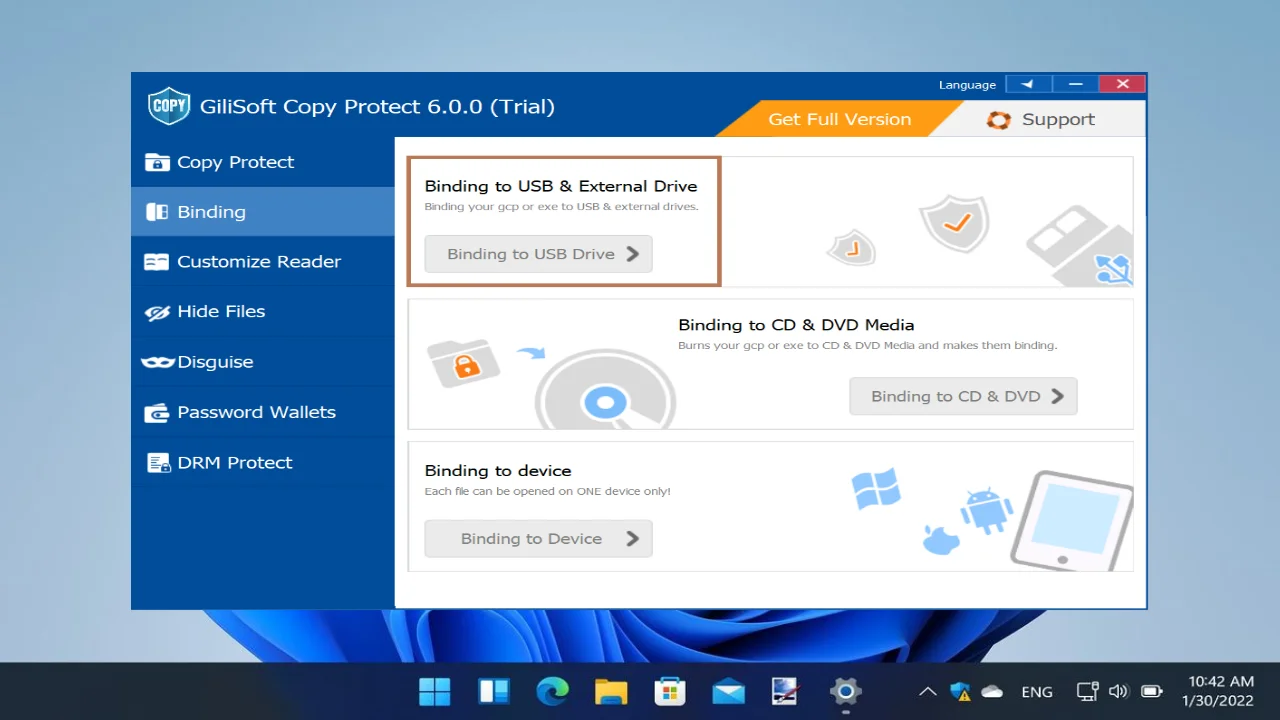Image resolution: width=1280 pixels, height=720 pixels.
Task: Click the Support lifebuoy icon
Action: [x=998, y=120]
